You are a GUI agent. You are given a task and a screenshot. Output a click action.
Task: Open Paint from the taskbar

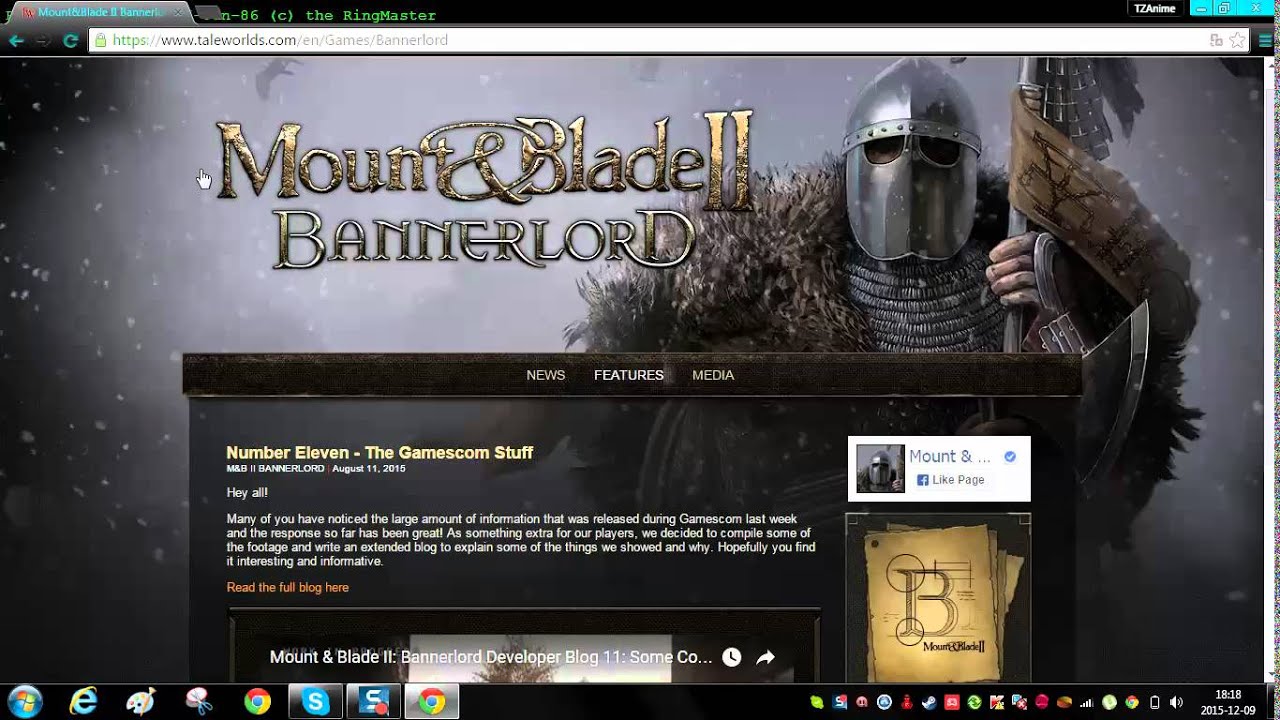[141, 702]
